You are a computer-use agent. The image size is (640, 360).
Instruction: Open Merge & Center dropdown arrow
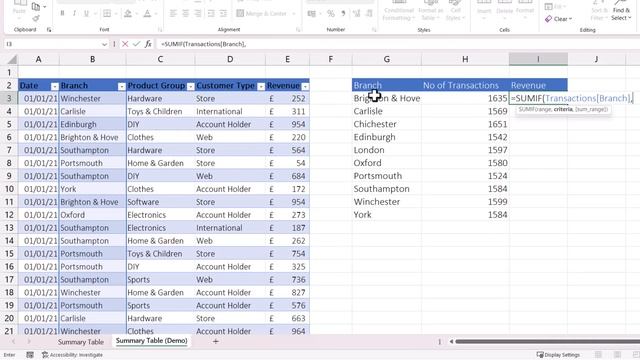coord(293,14)
